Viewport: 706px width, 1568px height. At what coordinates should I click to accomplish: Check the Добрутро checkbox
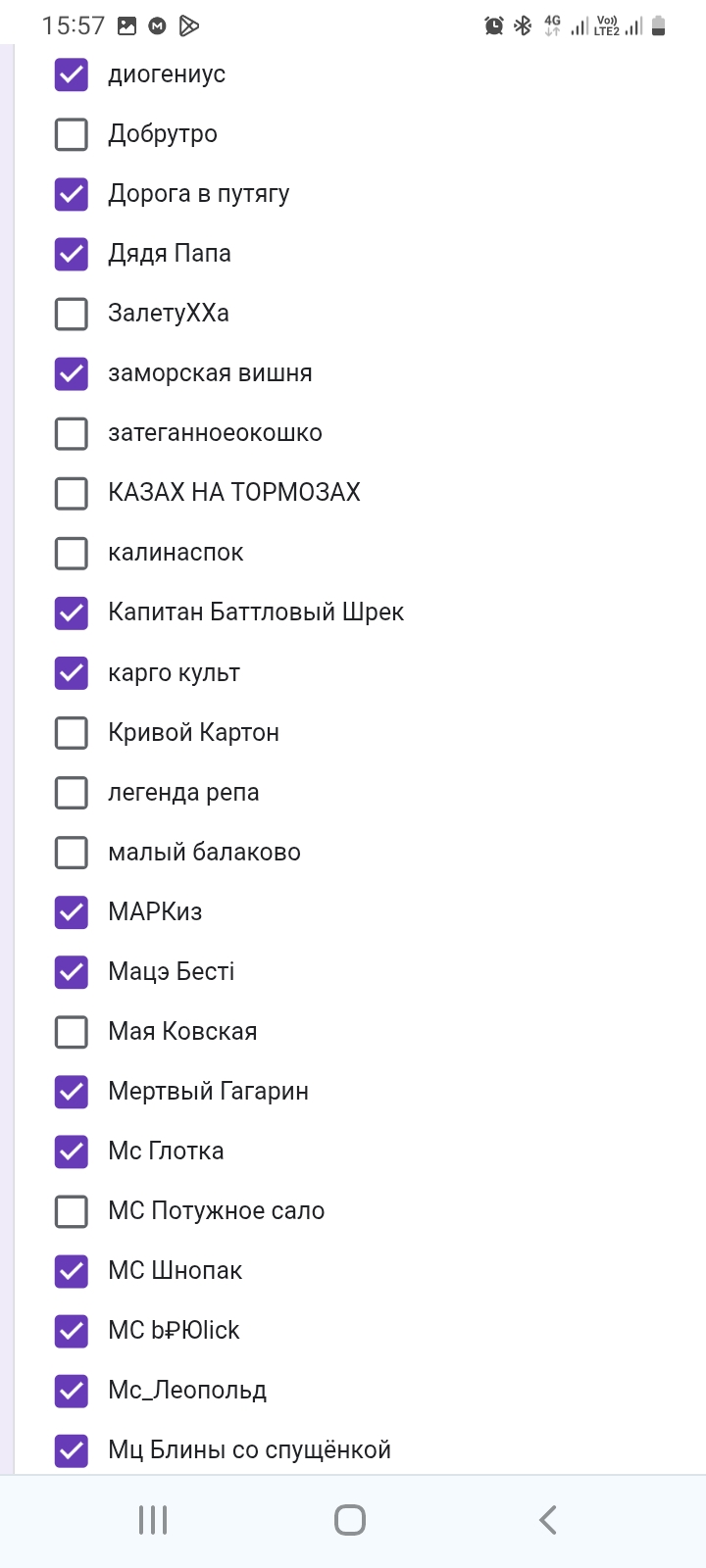72,134
